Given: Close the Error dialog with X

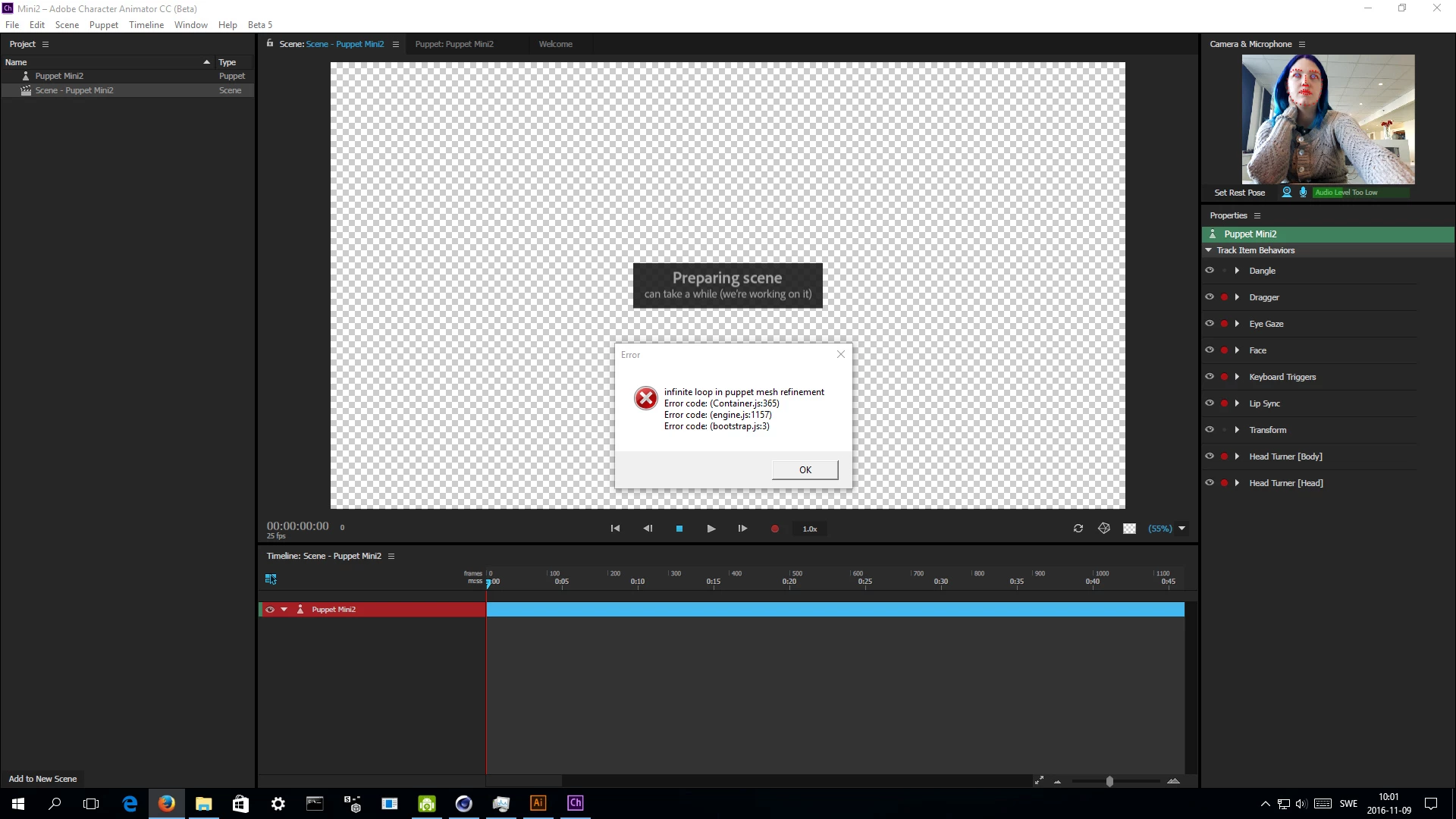Looking at the screenshot, I should 840,354.
